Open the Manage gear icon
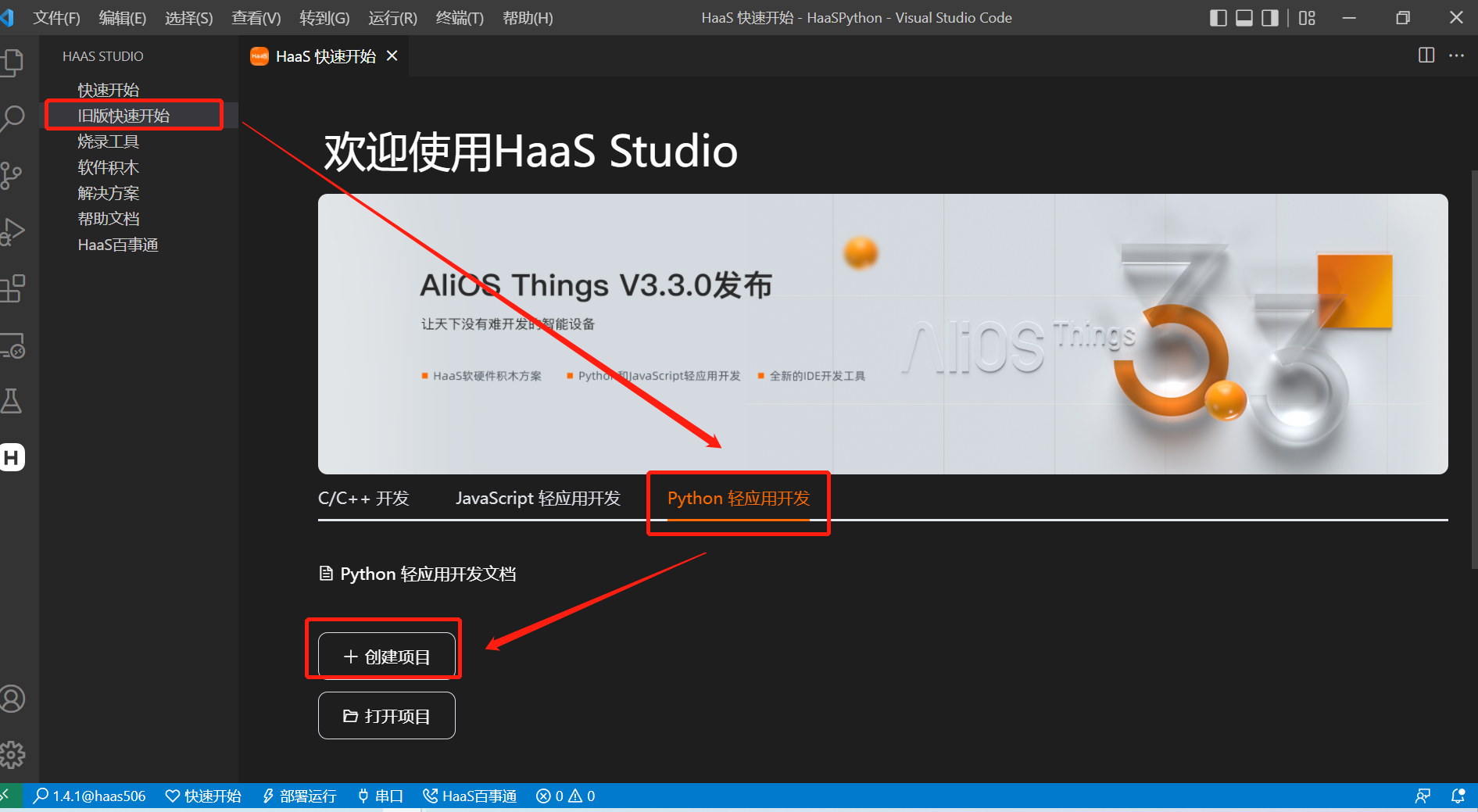The height and width of the screenshot is (812, 1478). coord(12,755)
